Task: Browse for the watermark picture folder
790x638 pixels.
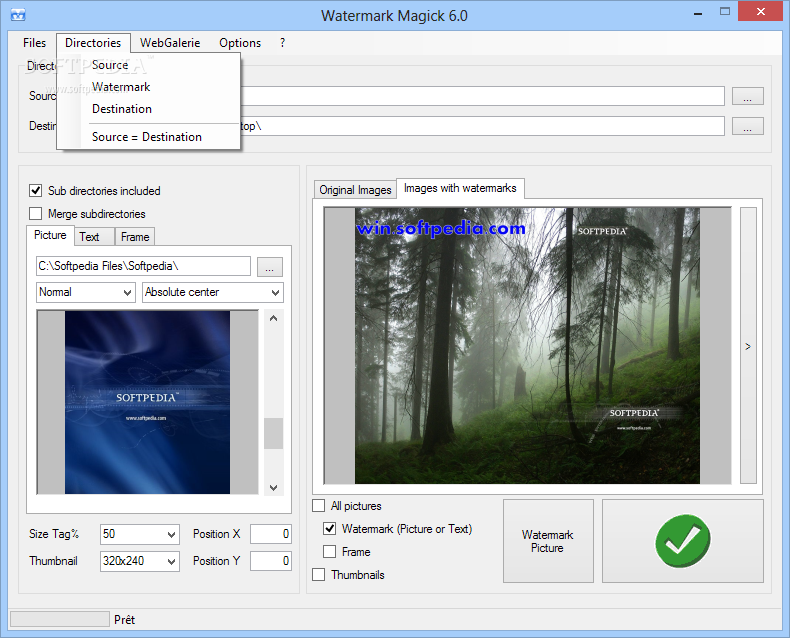Action: [270, 267]
